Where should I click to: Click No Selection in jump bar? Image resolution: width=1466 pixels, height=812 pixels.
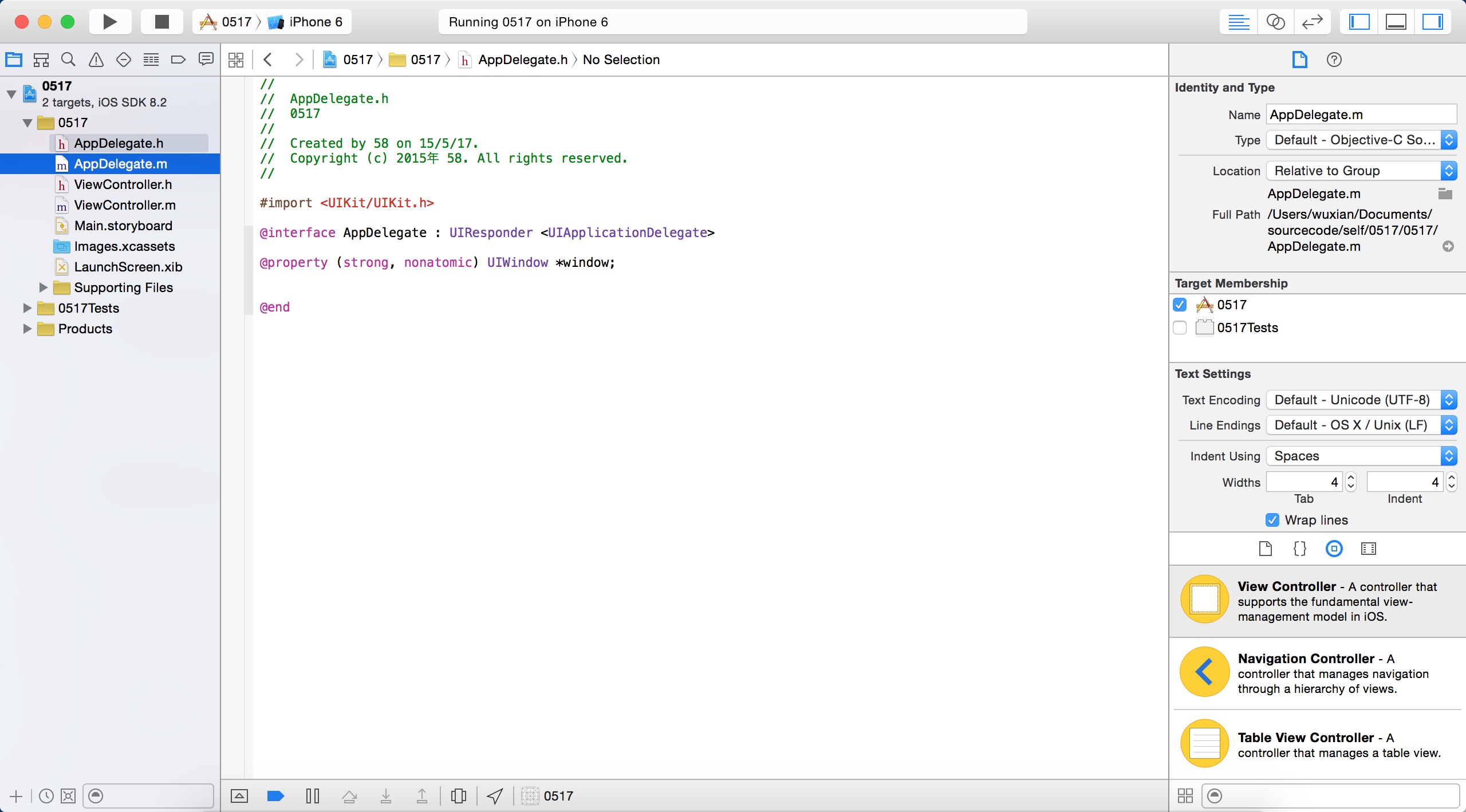[621, 60]
